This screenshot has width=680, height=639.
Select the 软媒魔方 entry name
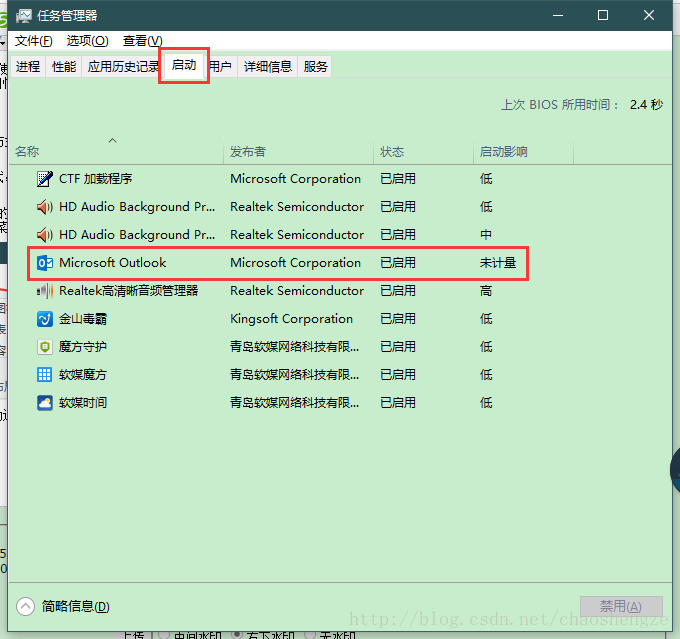(x=83, y=375)
